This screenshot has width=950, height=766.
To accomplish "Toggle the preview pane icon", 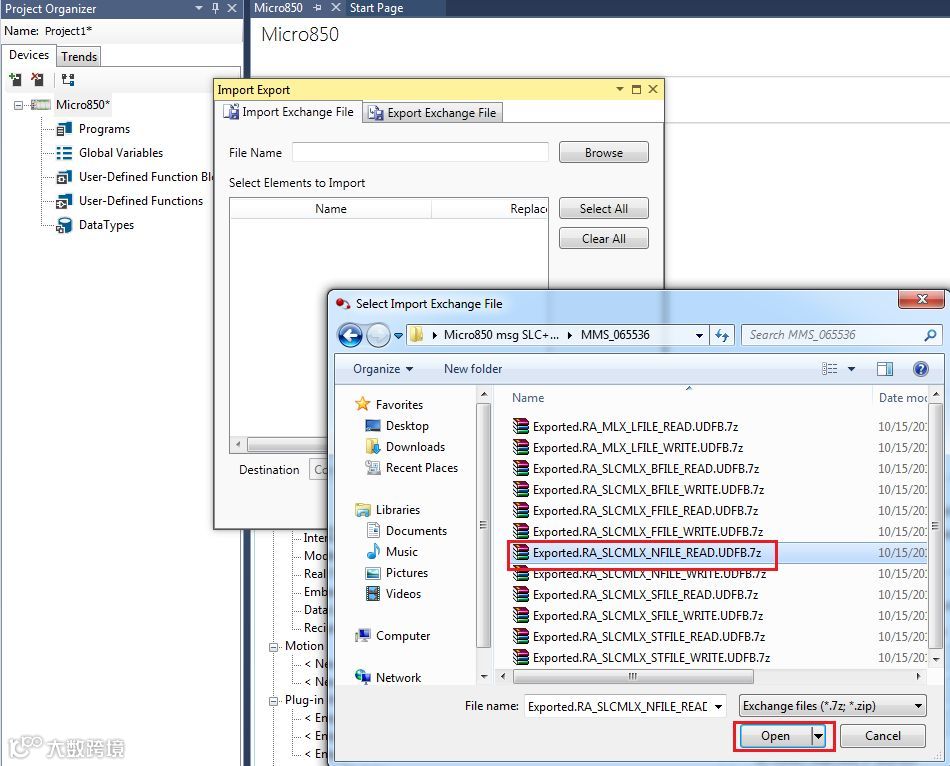I will point(885,368).
